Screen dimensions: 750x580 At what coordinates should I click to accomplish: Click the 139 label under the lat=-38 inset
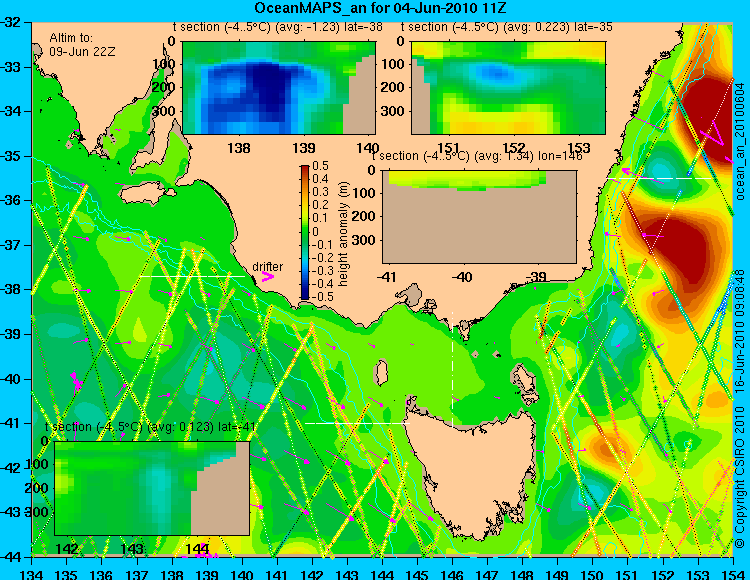click(304, 148)
